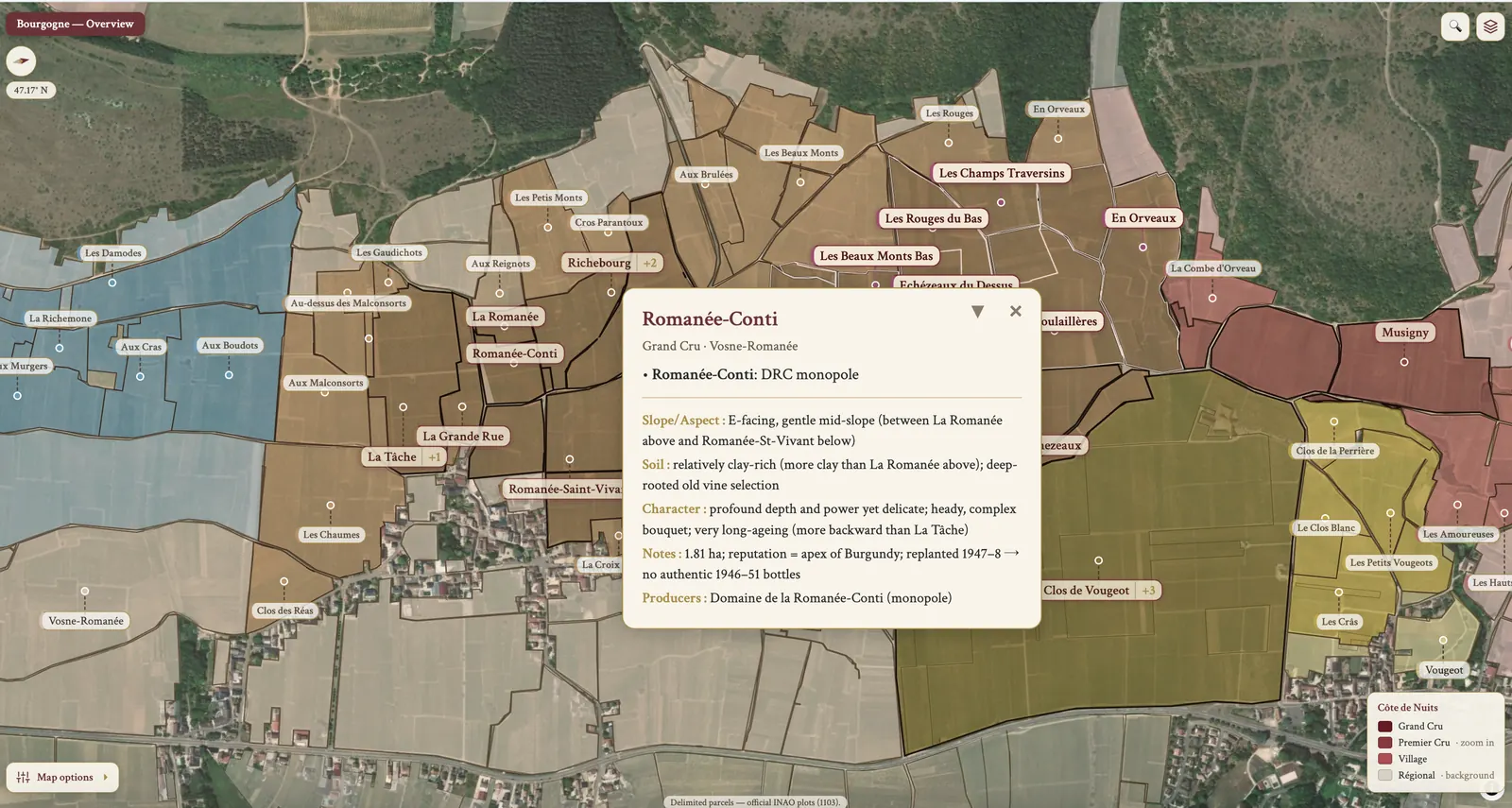Select the Romanée-Conti map label
This screenshot has width=1512, height=808.
coord(515,353)
